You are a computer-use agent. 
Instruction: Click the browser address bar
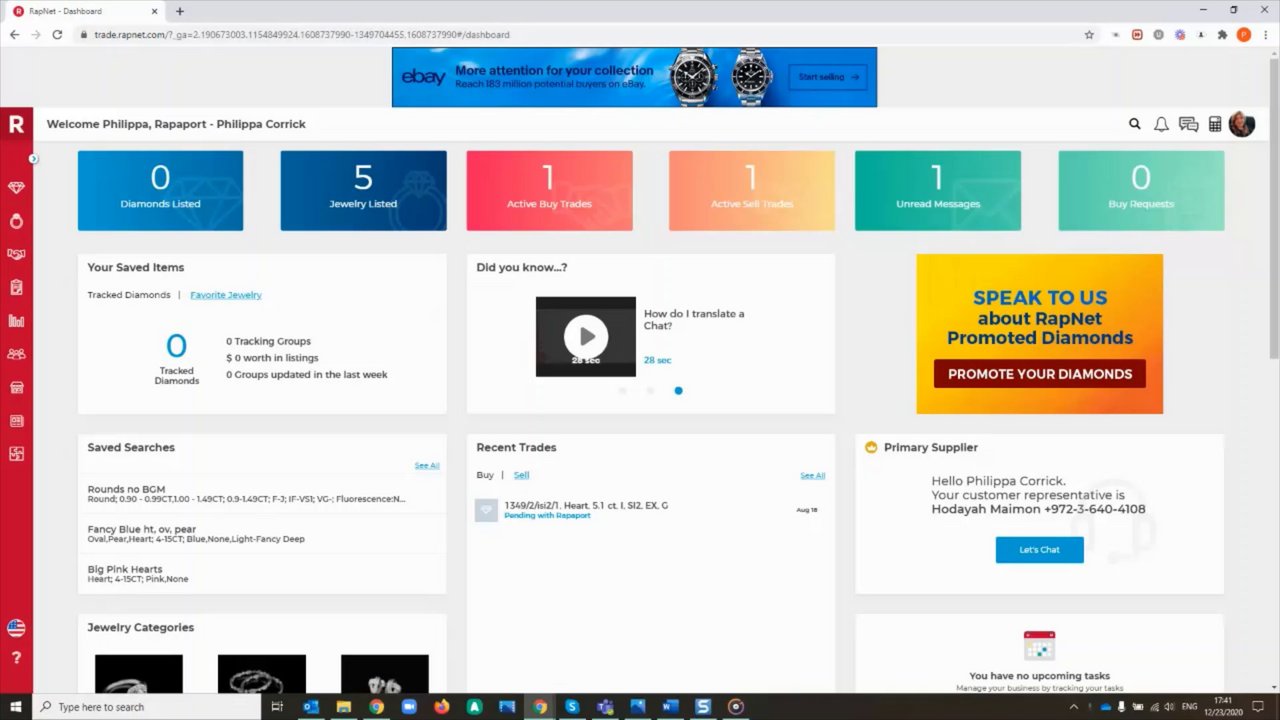tap(580, 34)
